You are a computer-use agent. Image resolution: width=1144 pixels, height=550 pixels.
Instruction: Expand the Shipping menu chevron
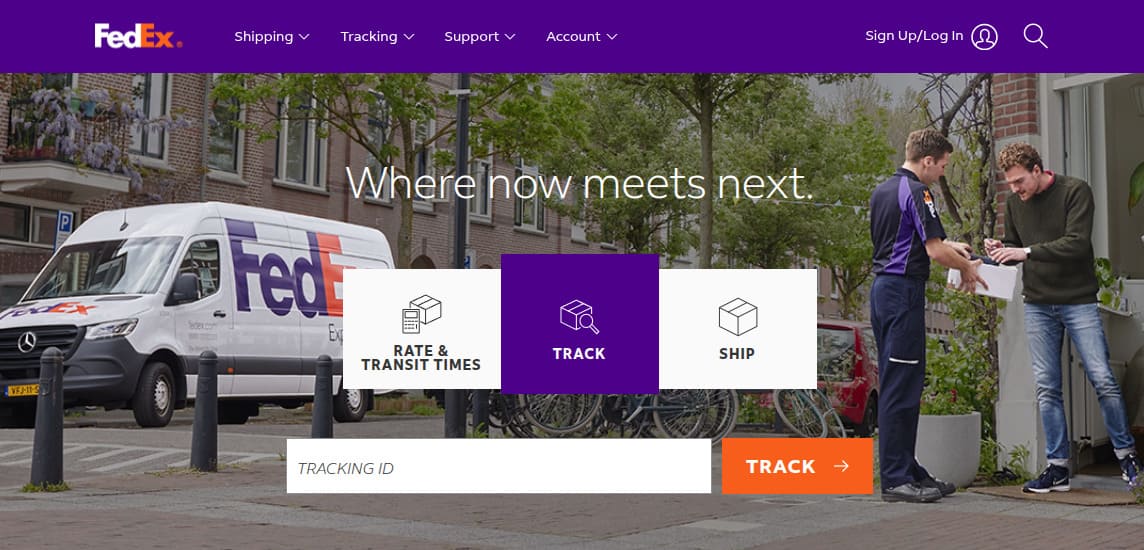(x=304, y=36)
